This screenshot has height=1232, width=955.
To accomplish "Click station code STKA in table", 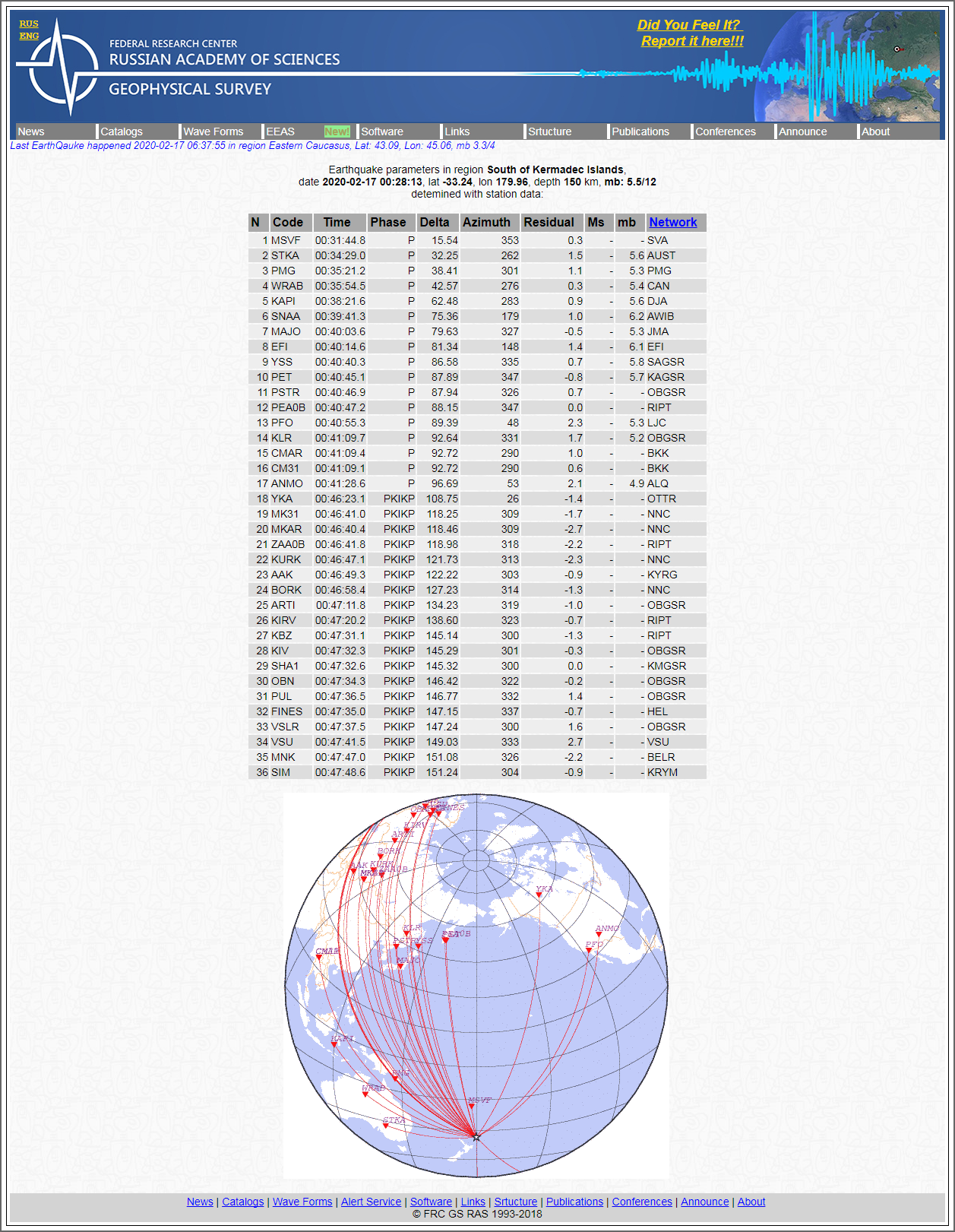I will pyautogui.click(x=285, y=255).
